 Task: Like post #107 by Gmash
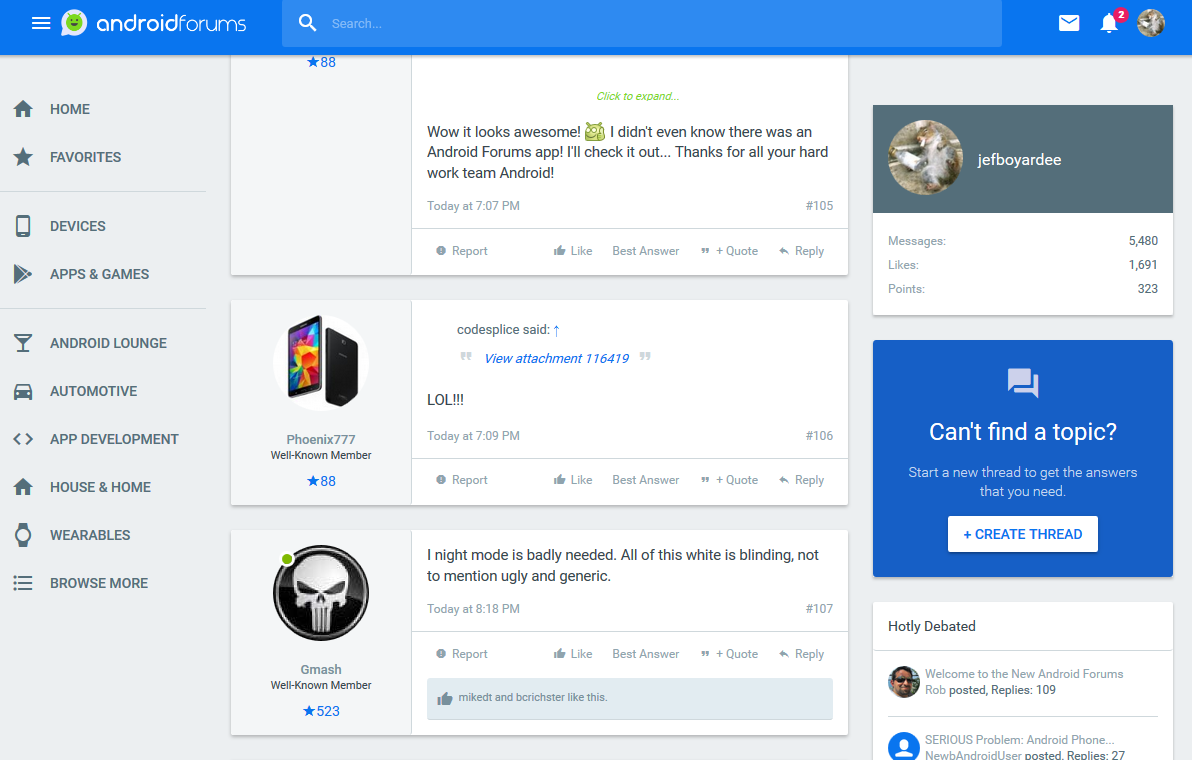[x=573, y=654]
